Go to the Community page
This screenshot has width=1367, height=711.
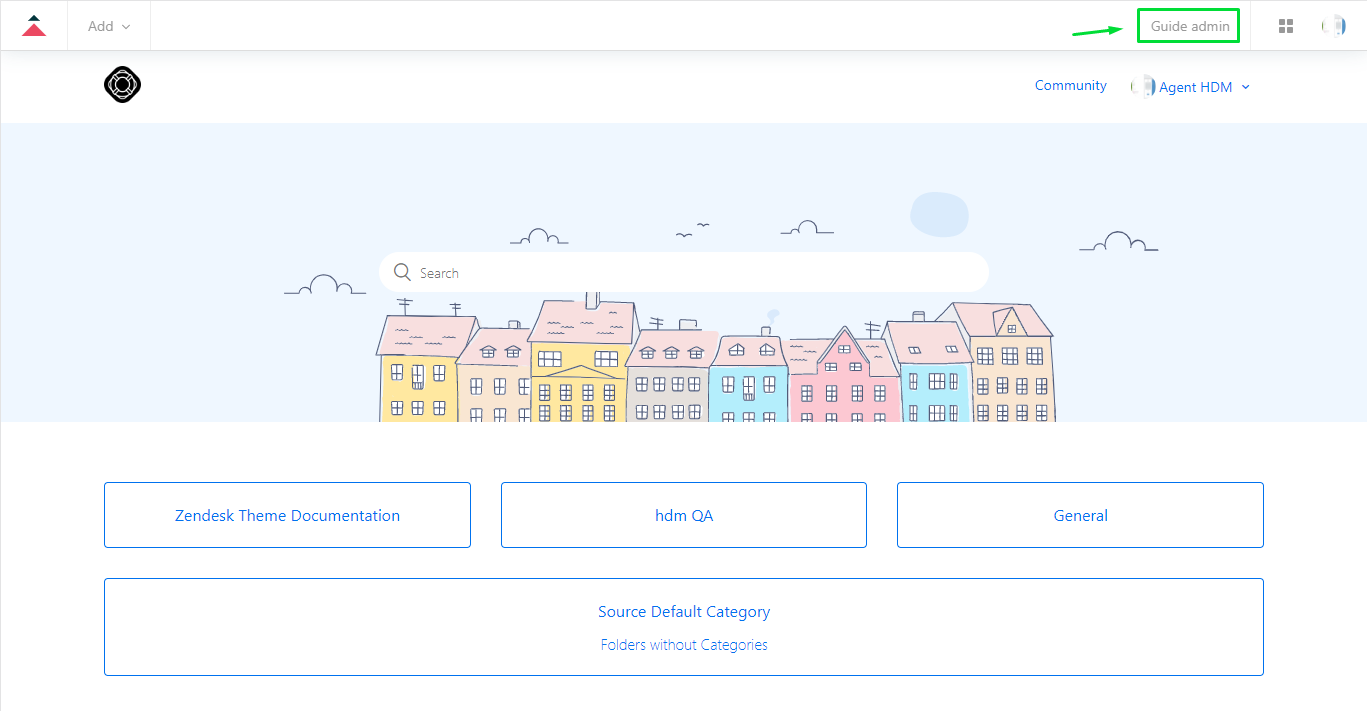click(x=1070, y=86)
